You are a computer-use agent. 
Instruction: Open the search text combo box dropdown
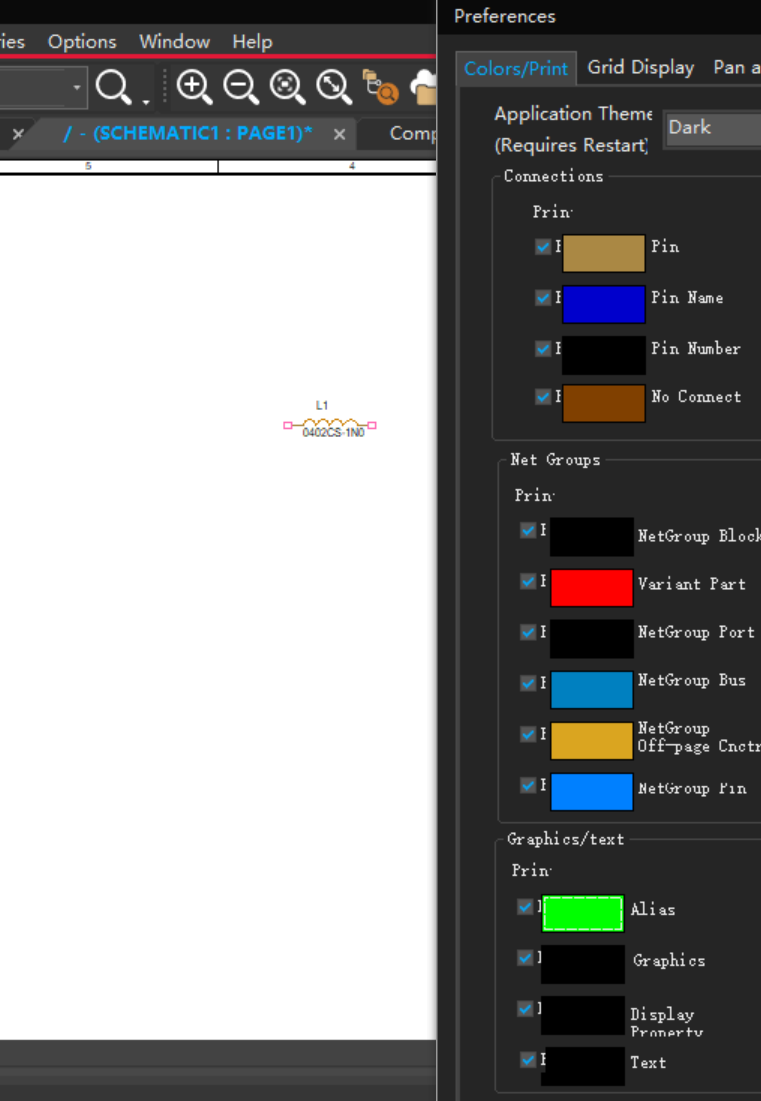(x=77, y=88)
